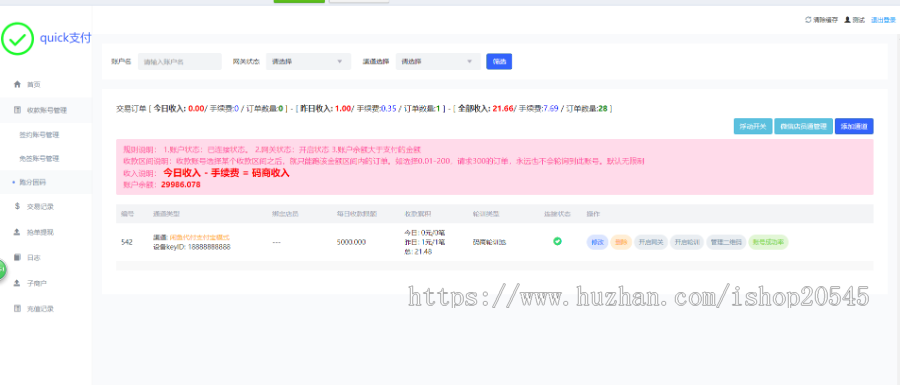Screen dimensions: 900x385
Task: Click 修改 for row 542
Action: [597, 242]
